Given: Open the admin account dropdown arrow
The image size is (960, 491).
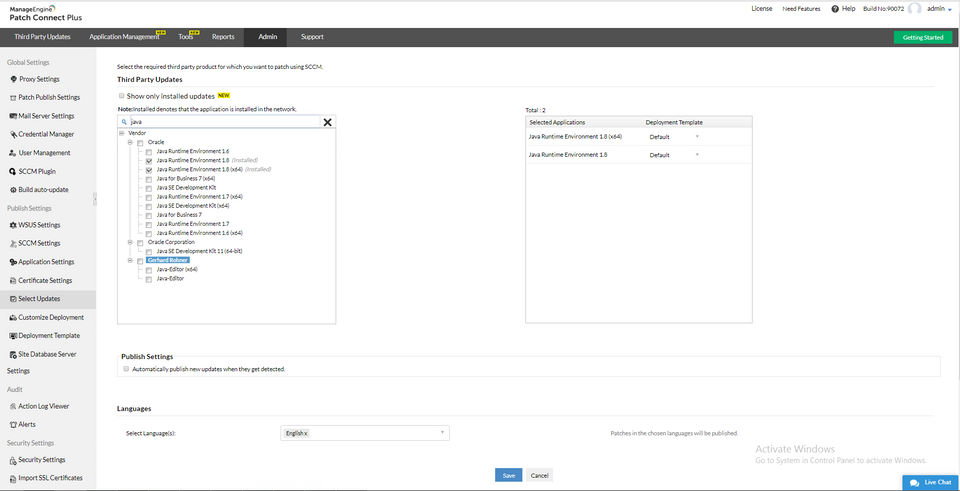Looking at the screenshot, I should 950,9.
